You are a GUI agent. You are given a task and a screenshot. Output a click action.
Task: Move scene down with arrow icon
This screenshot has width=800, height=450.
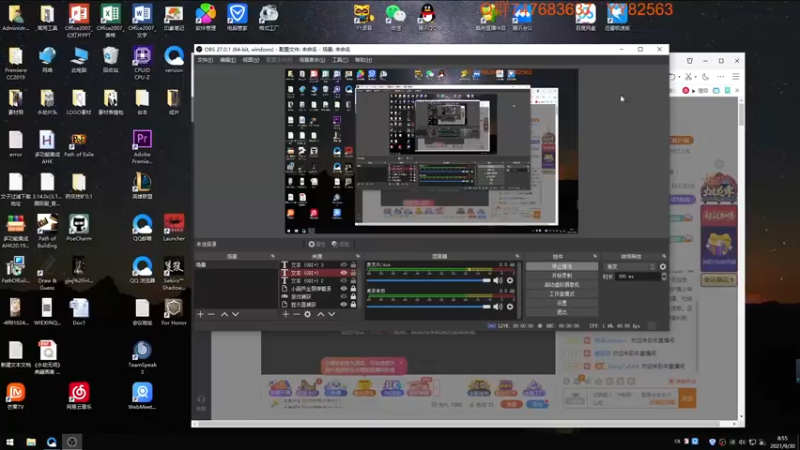click(235, 314)
